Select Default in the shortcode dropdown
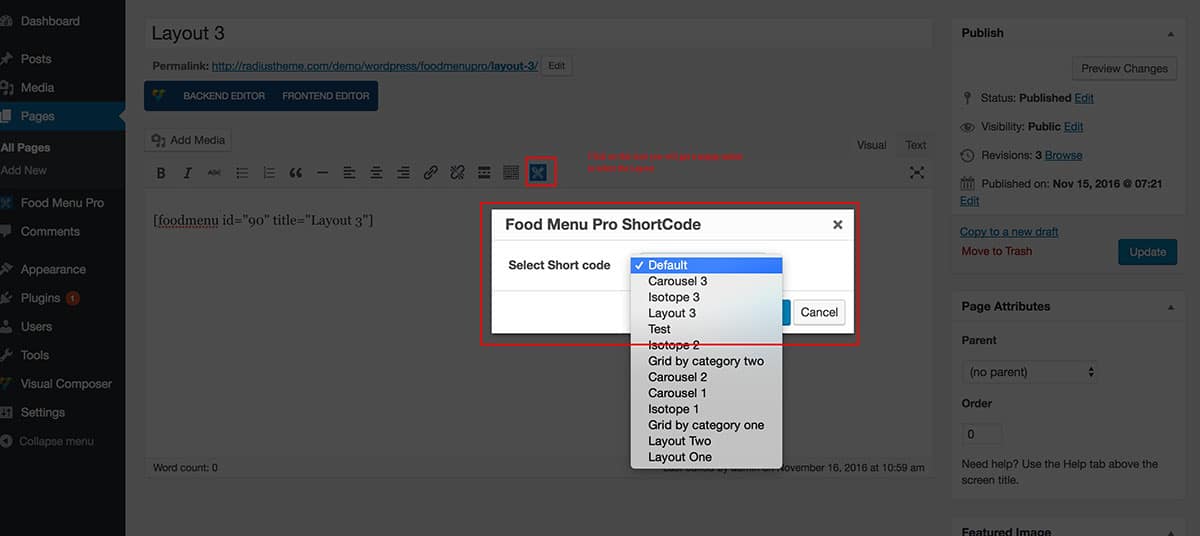Image resolution: width=1200 pixels, height=536 pixels. tap(706, 265)
